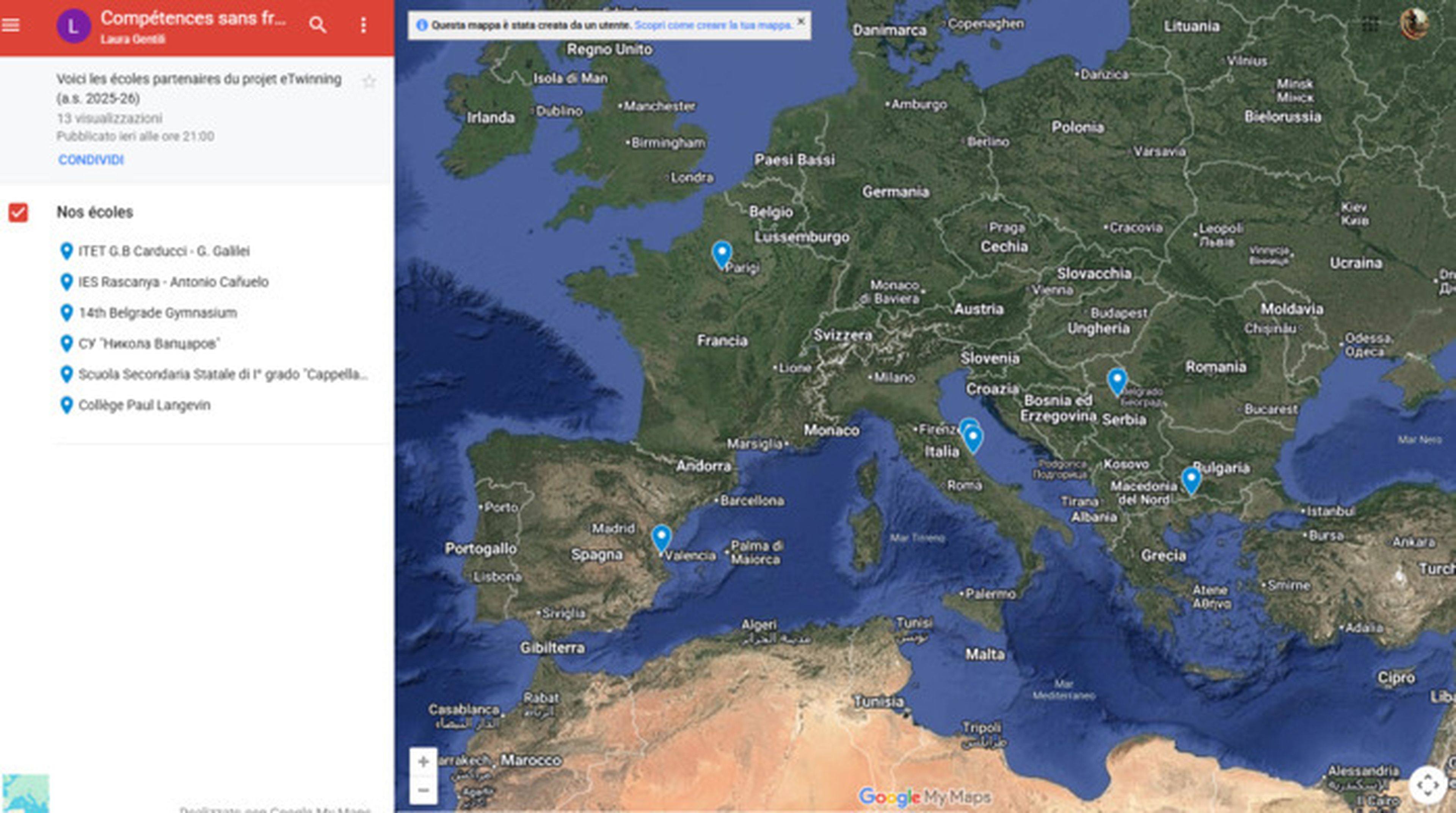Zoom in with the plus button

[424, 761]
